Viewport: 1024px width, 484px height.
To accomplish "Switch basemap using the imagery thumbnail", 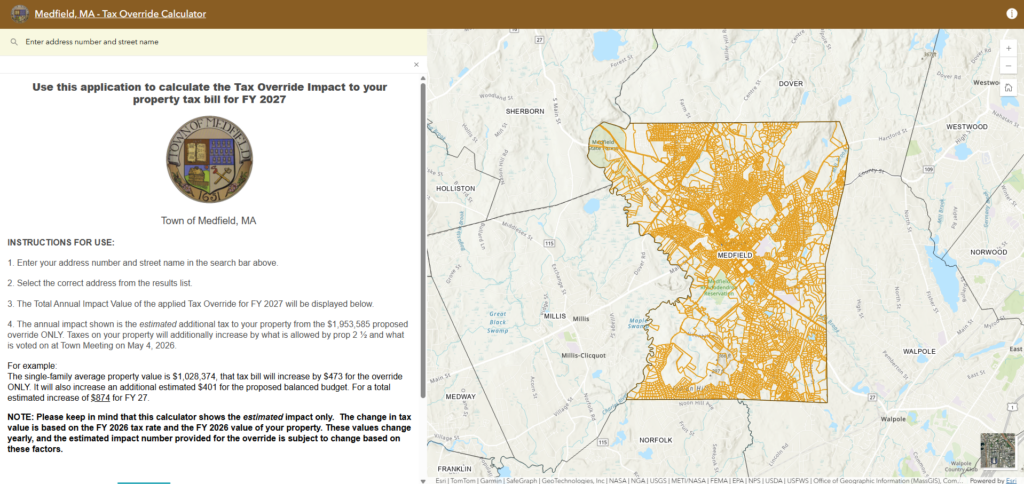I will (x=996, y=450).
